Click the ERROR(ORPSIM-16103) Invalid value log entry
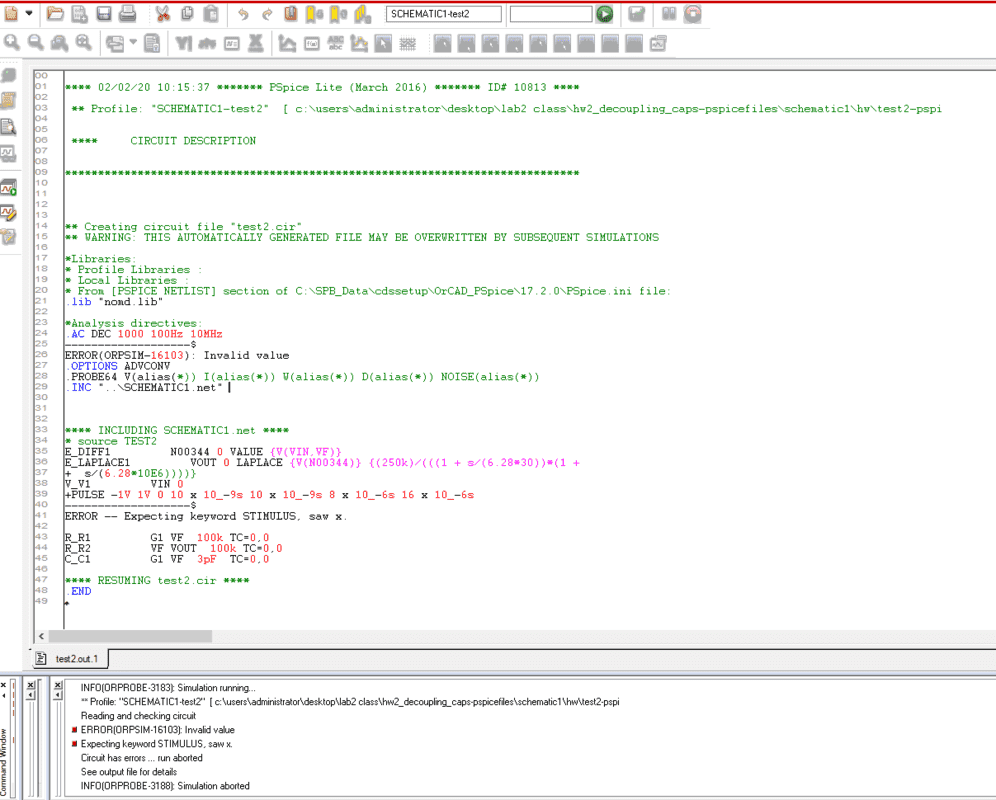This screenshot has width=996, height=800. click(157, 730)
